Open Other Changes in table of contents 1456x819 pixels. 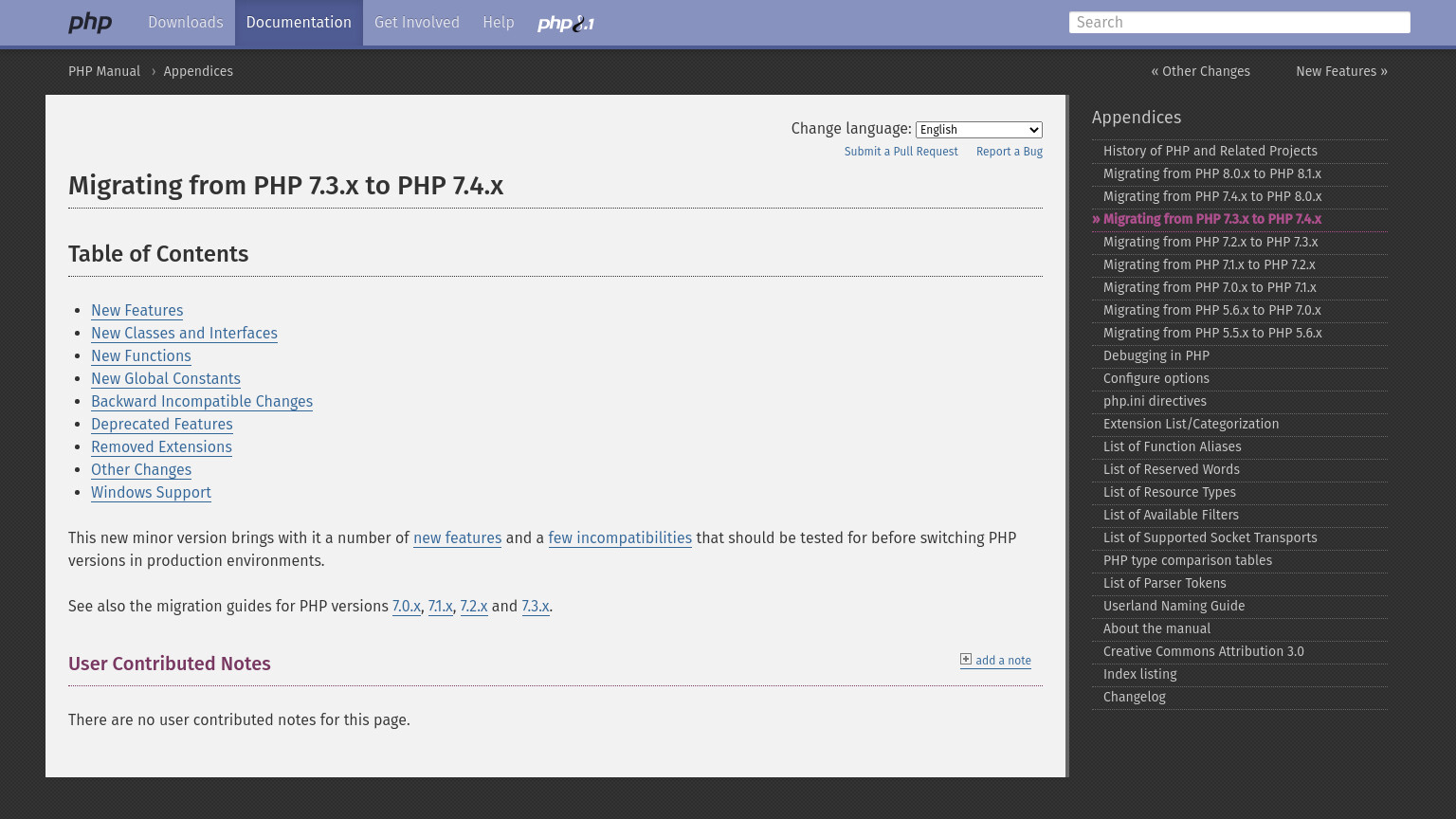141,470
